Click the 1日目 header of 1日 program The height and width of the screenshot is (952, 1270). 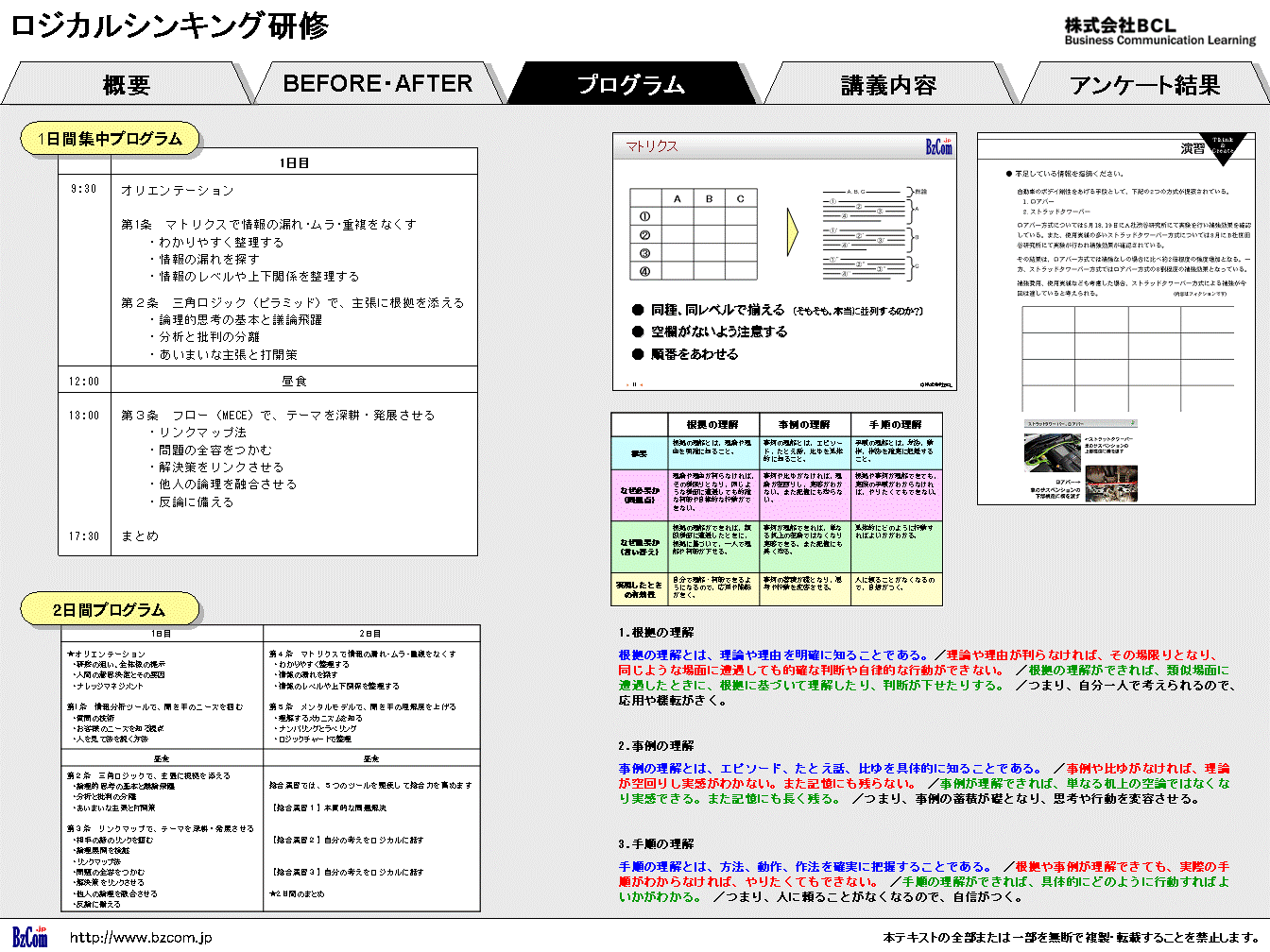pos(294,162)
